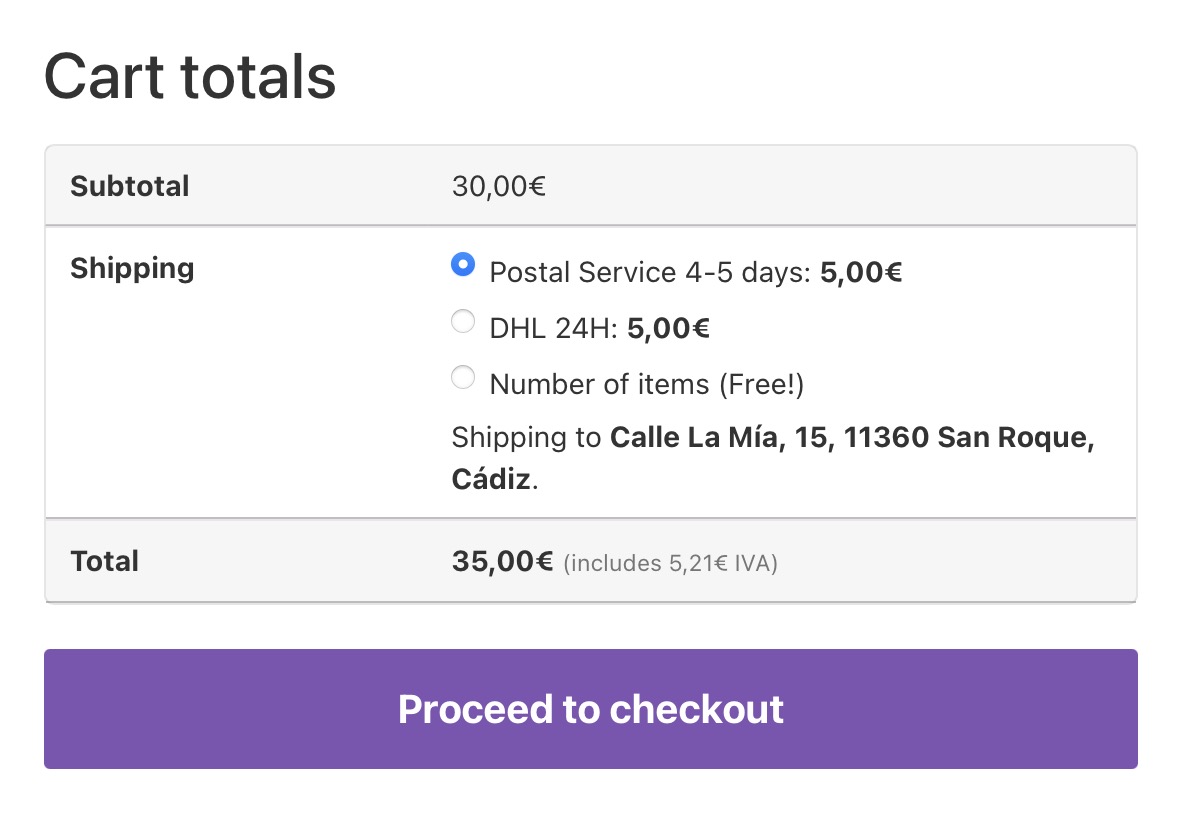Image resolution: width=1204 pixels, height=836 pixels.
Task: Click the word Cádiz in the address
Action: [491, 480]
